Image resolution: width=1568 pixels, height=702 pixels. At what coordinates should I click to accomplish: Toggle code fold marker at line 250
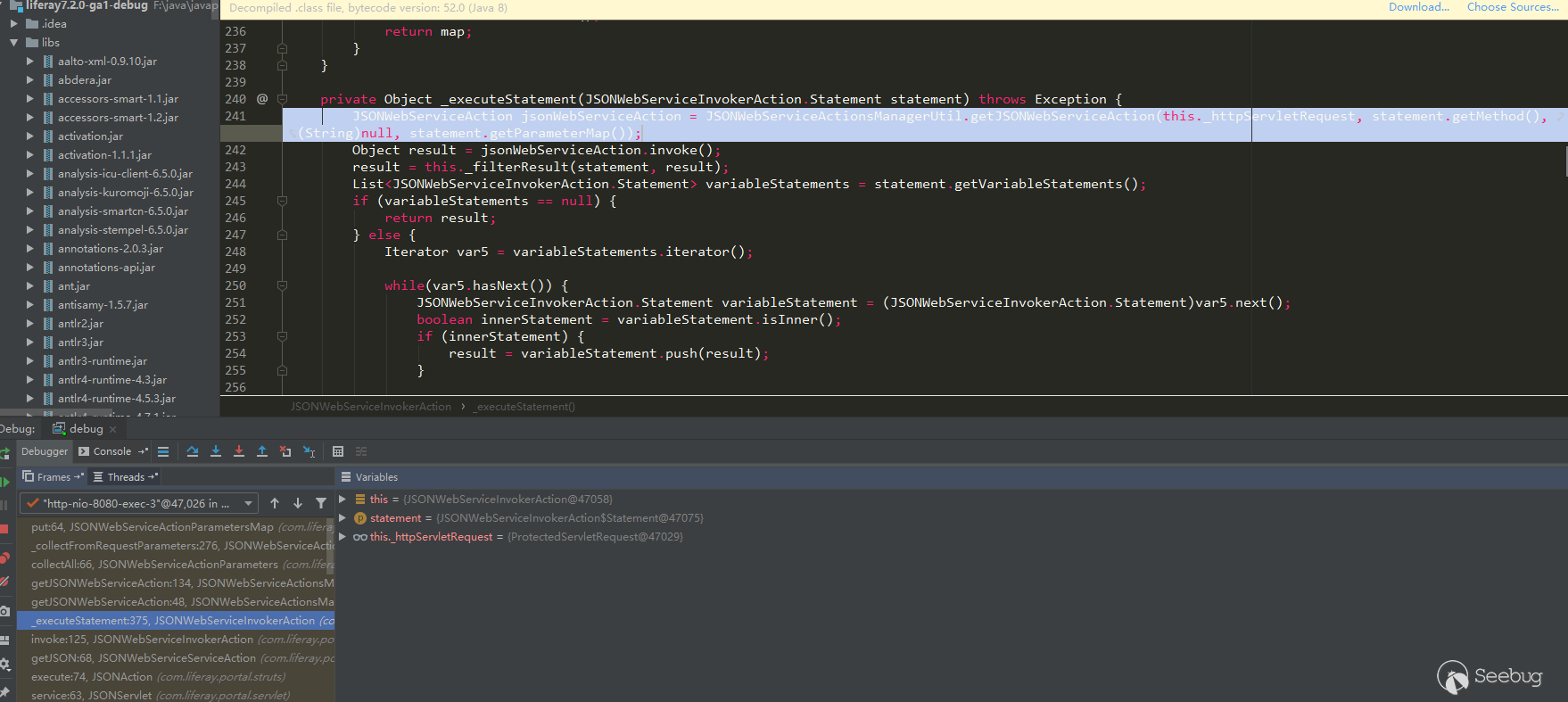point(282,285)
